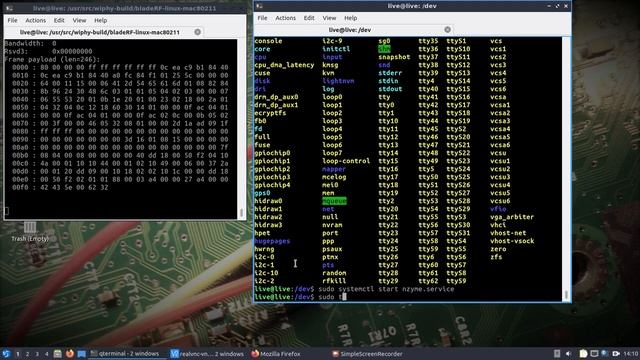The image size is (640, 360).
Task: Open the display/network tray icon
Action: click(594, 353)
